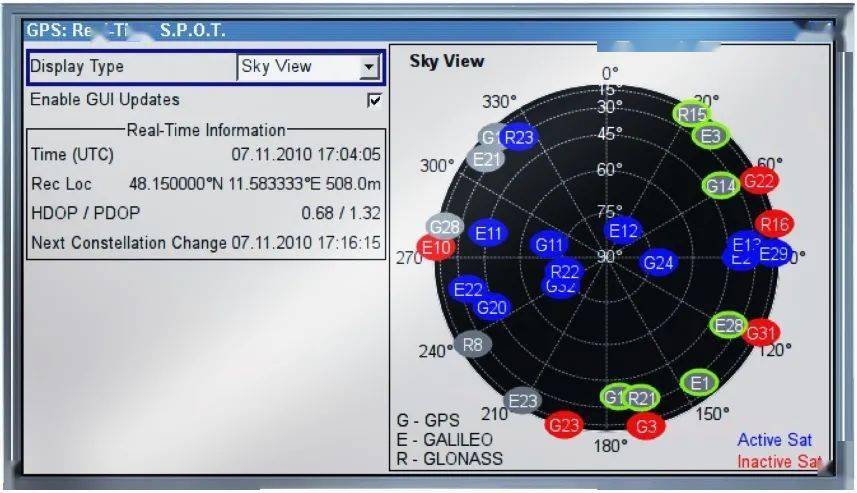Screen dimensions: 857x493
Task: Select satellite R15 in sky view
Action: [692, 114]
